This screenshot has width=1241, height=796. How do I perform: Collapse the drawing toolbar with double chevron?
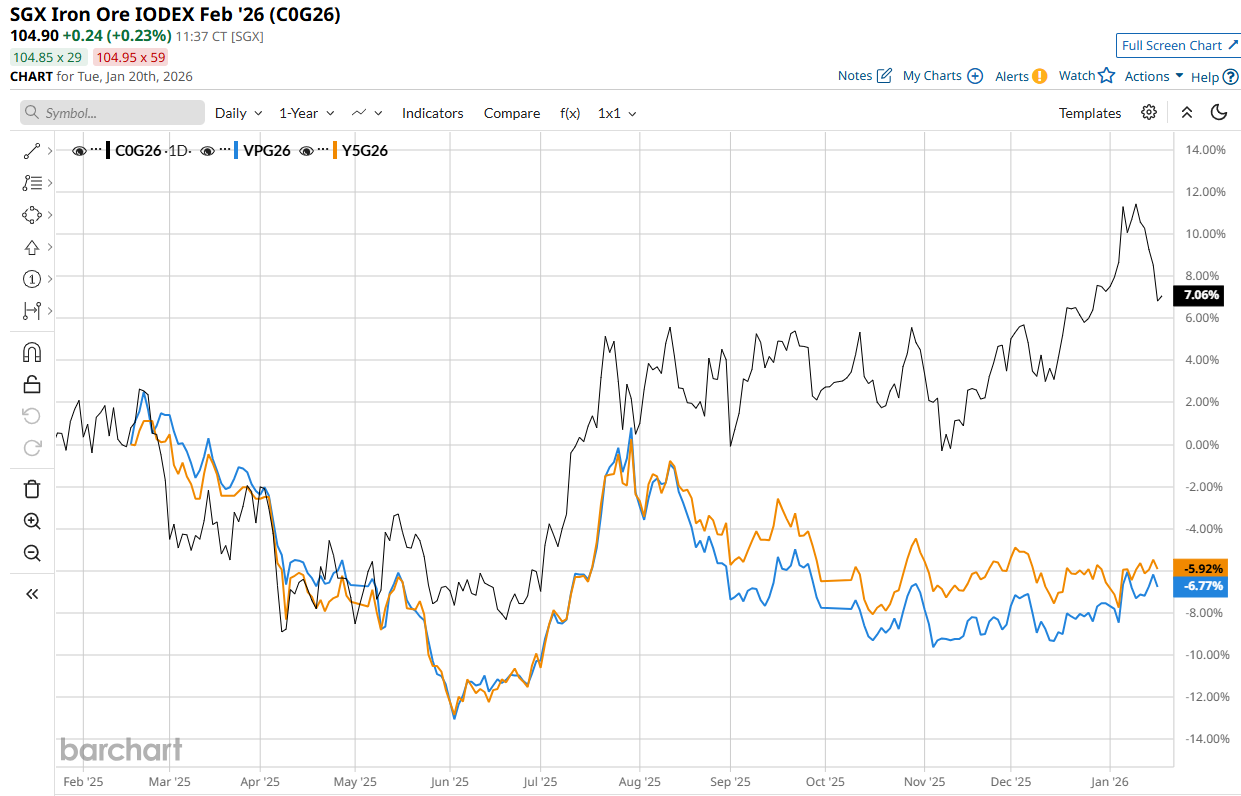(32, 594)
